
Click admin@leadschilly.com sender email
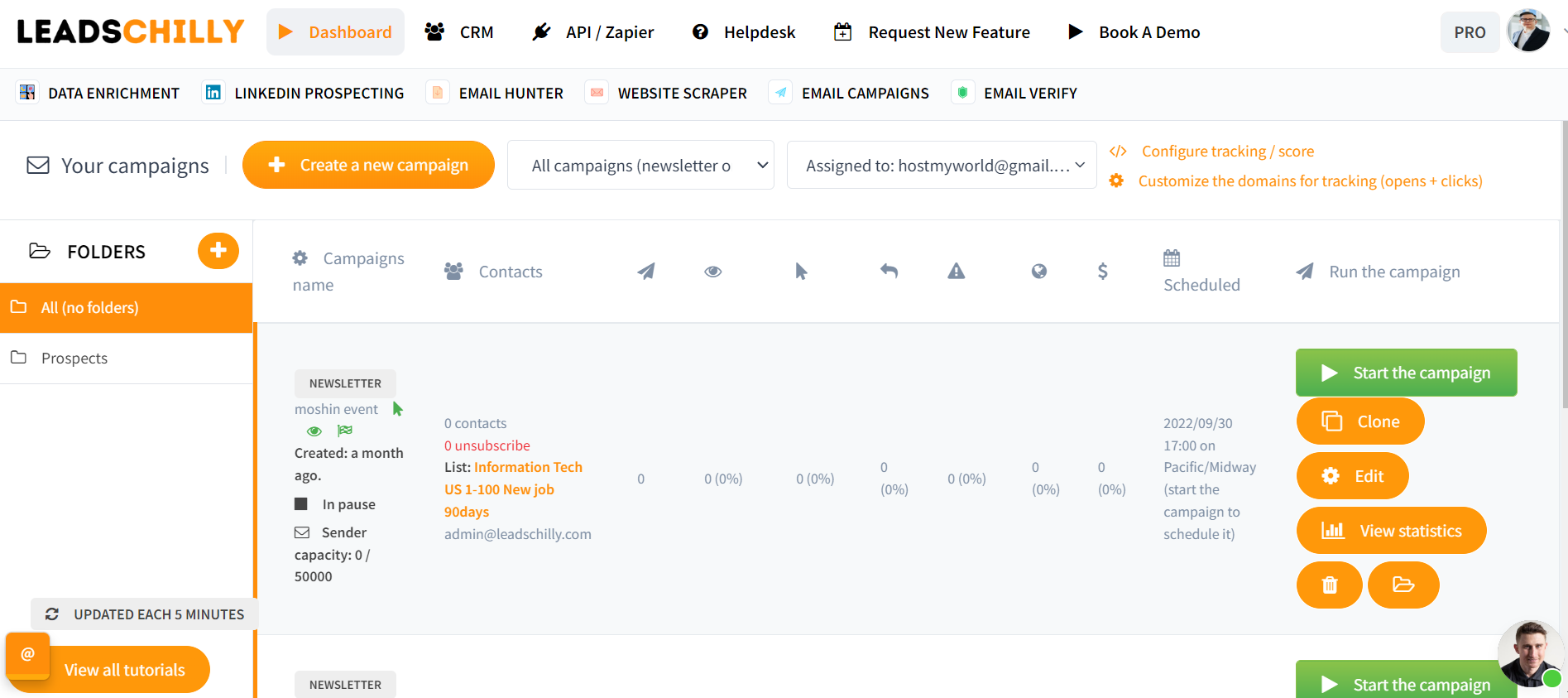coord(518,534)
